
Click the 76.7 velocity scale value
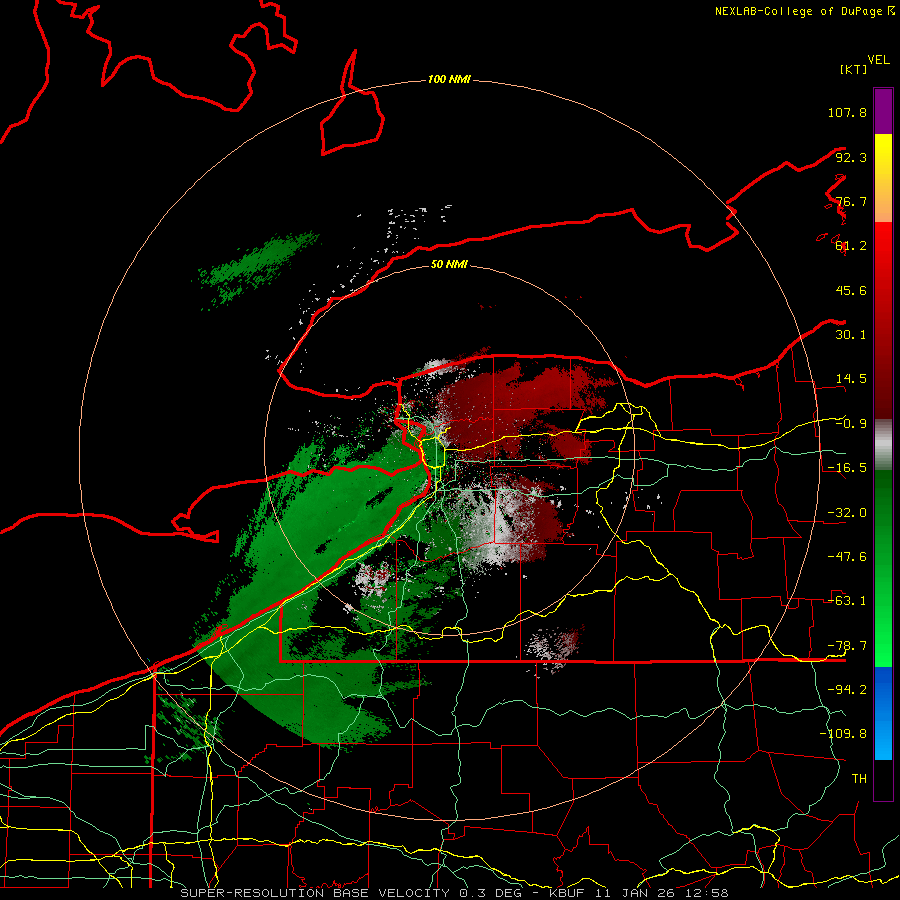pos(851,201)
